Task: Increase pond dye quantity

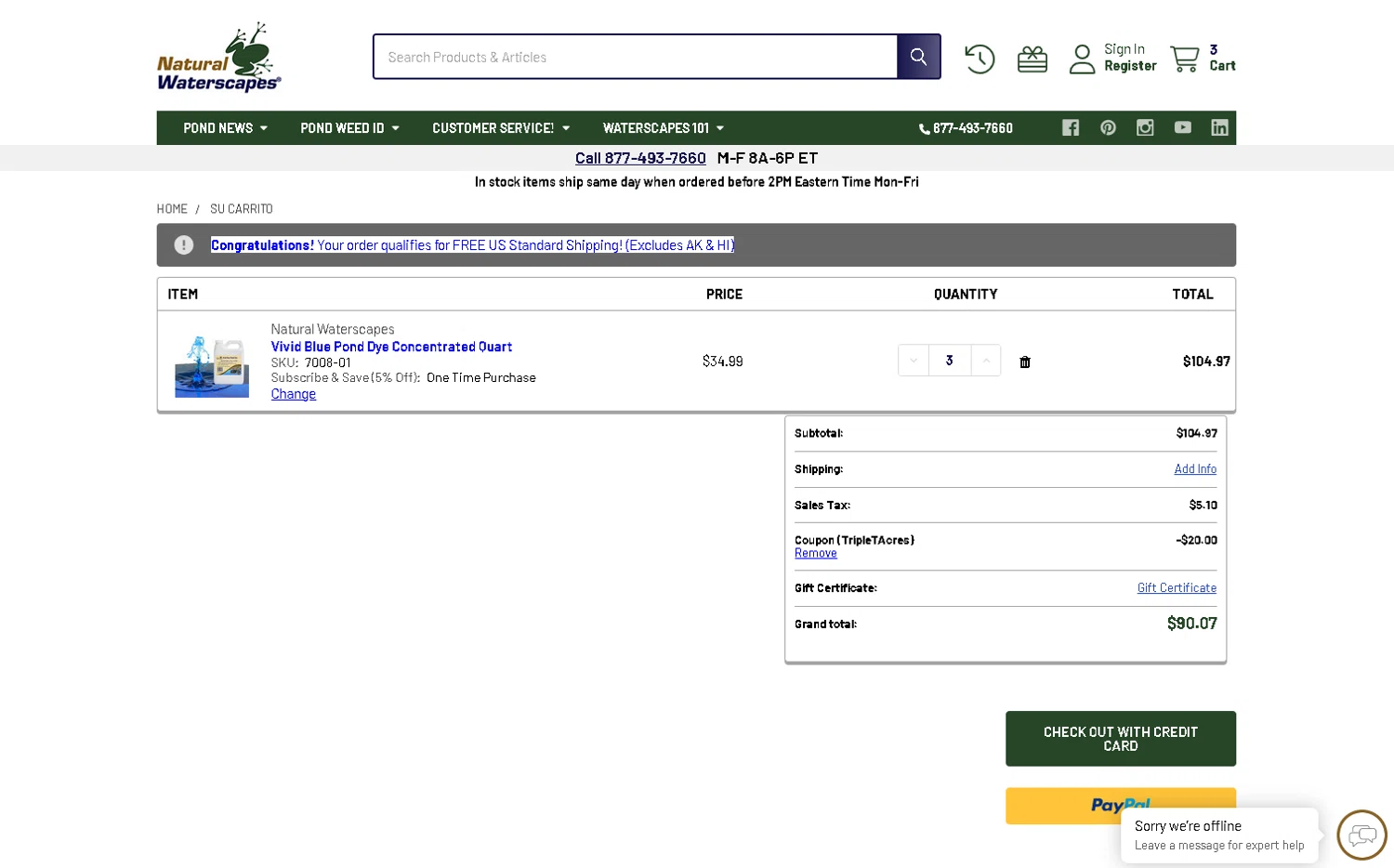Action: [986, 361]
